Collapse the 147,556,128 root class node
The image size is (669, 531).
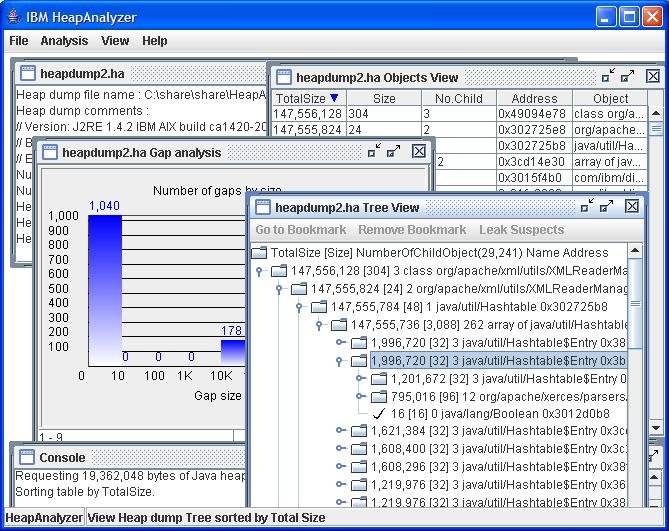pos(259,271)
